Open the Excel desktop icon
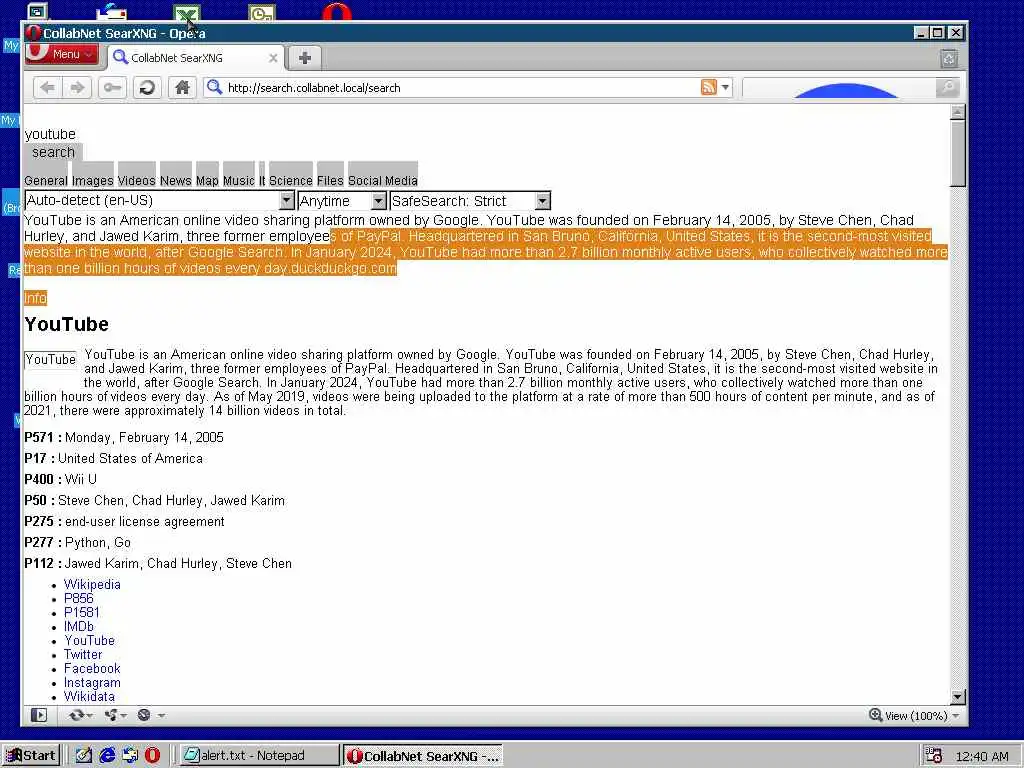This screenshot has height=768, width=1024. [187, 13]
